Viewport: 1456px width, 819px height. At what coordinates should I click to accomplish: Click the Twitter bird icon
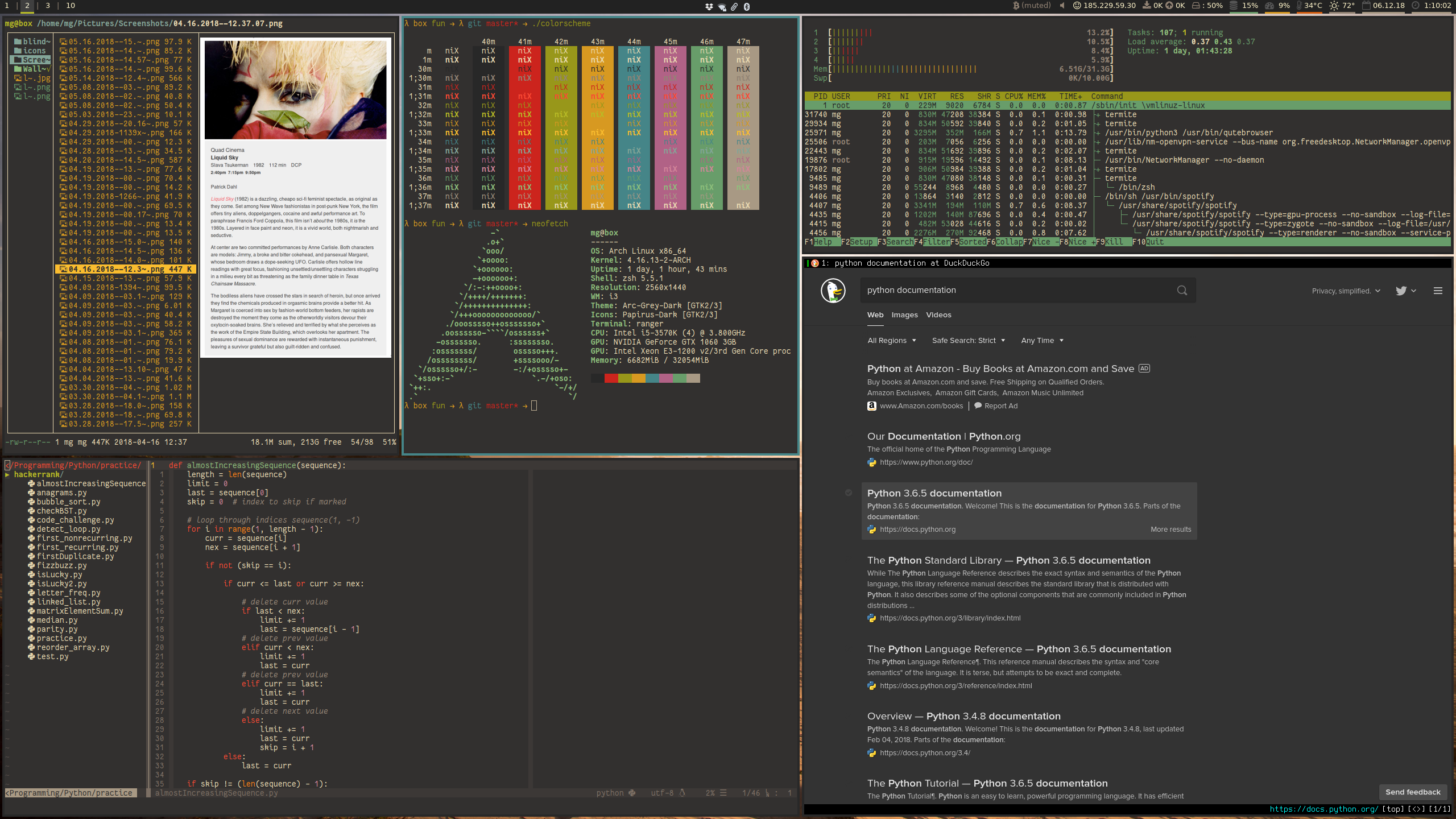pyautogui.click(x=1401, y=291)
